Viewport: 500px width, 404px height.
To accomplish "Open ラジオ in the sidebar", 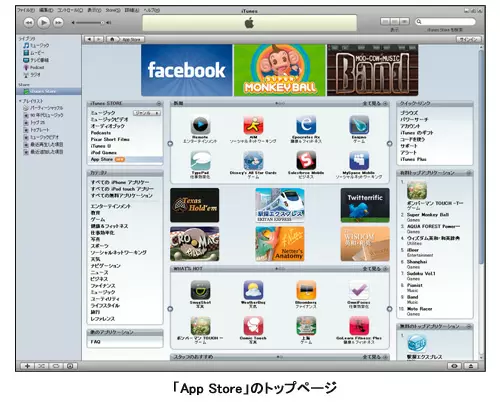I will coord(32,75).
